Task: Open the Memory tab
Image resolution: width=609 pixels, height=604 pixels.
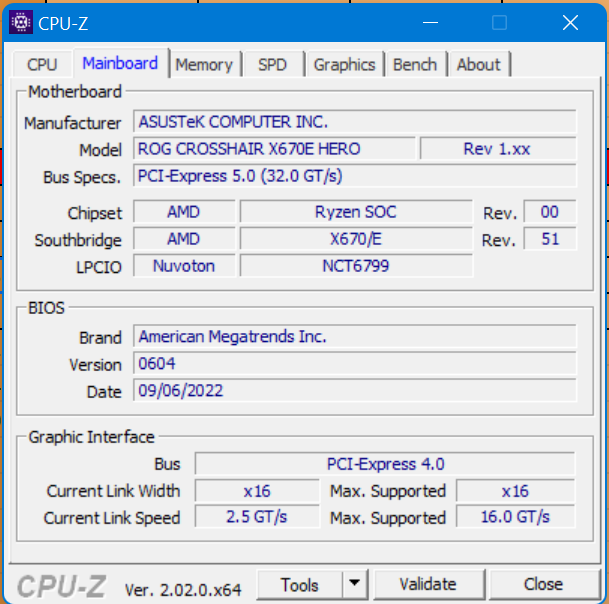Action: 204,64
